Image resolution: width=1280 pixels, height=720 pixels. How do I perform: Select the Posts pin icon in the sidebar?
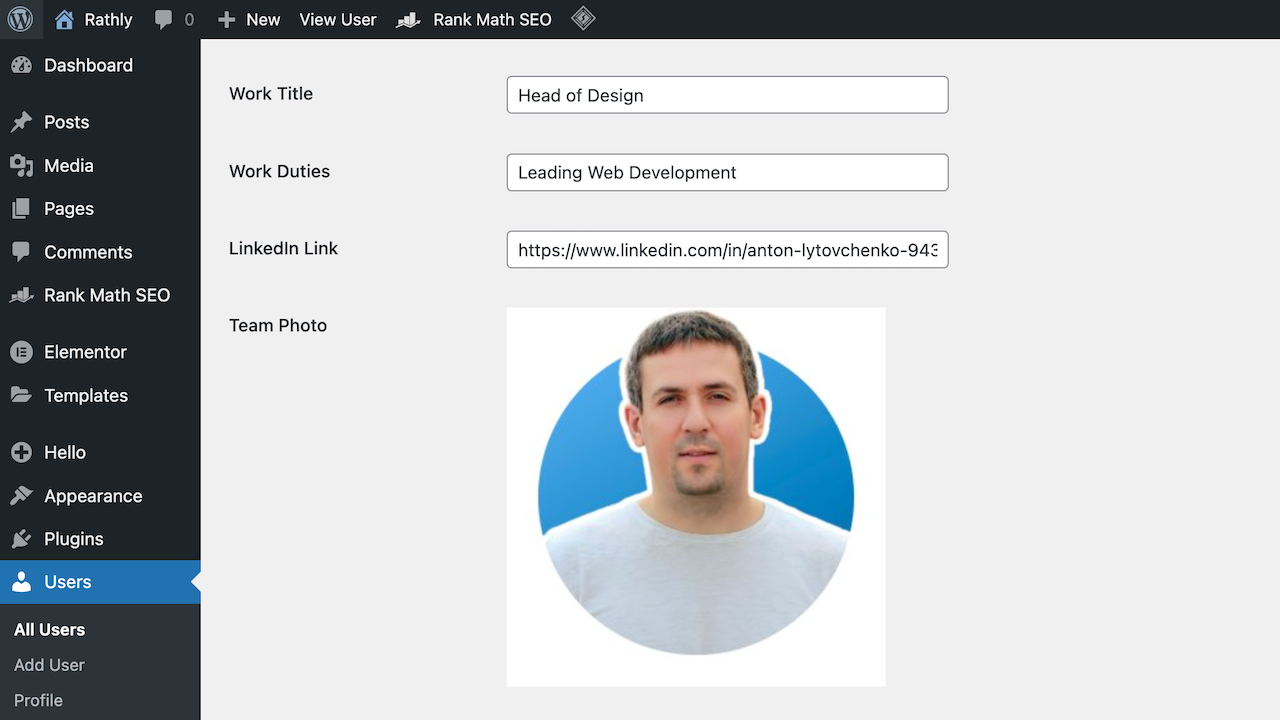(22, 122)
